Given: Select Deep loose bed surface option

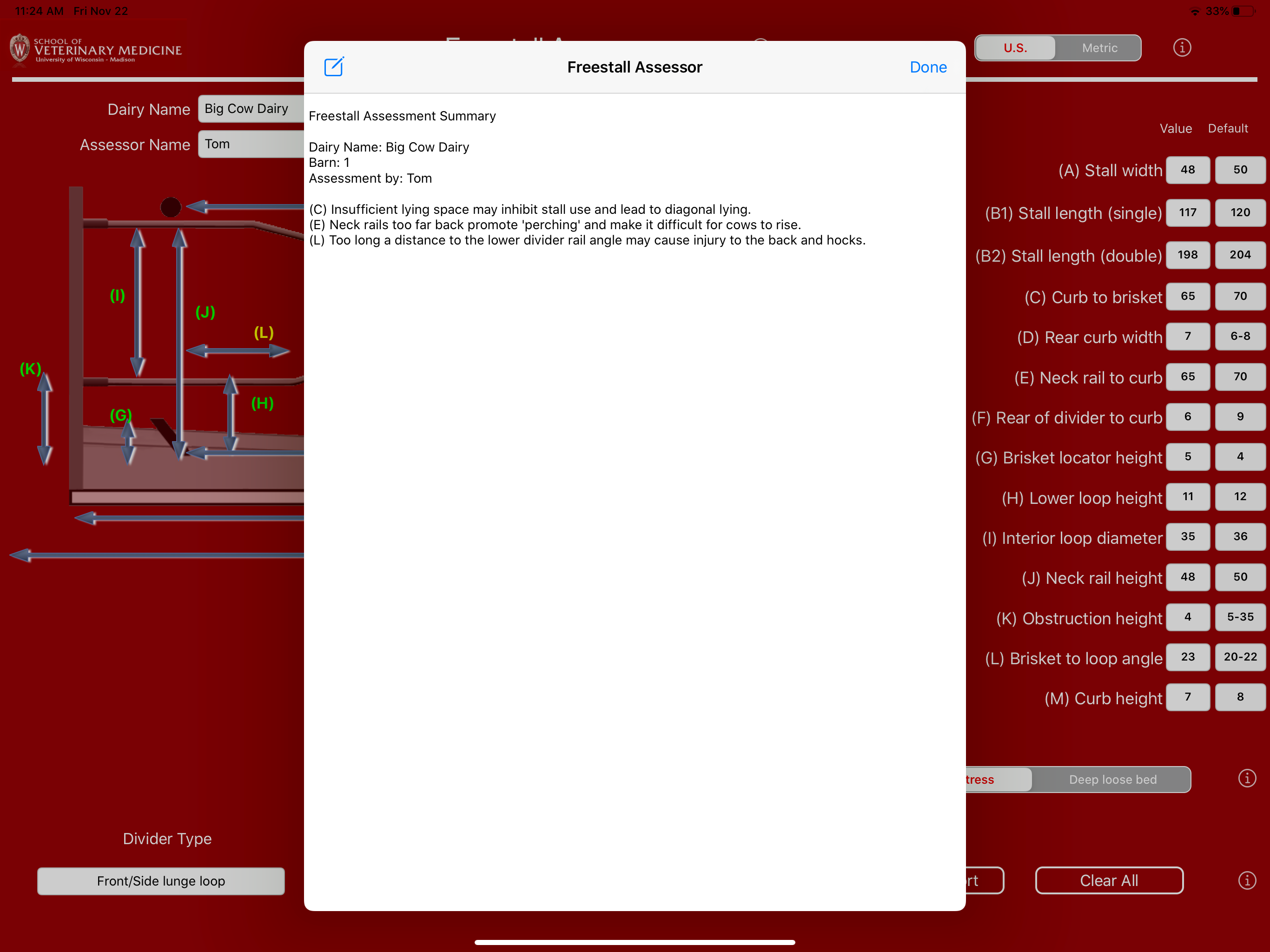Looking at the screenshot, I should click(x=1112, y=779).
